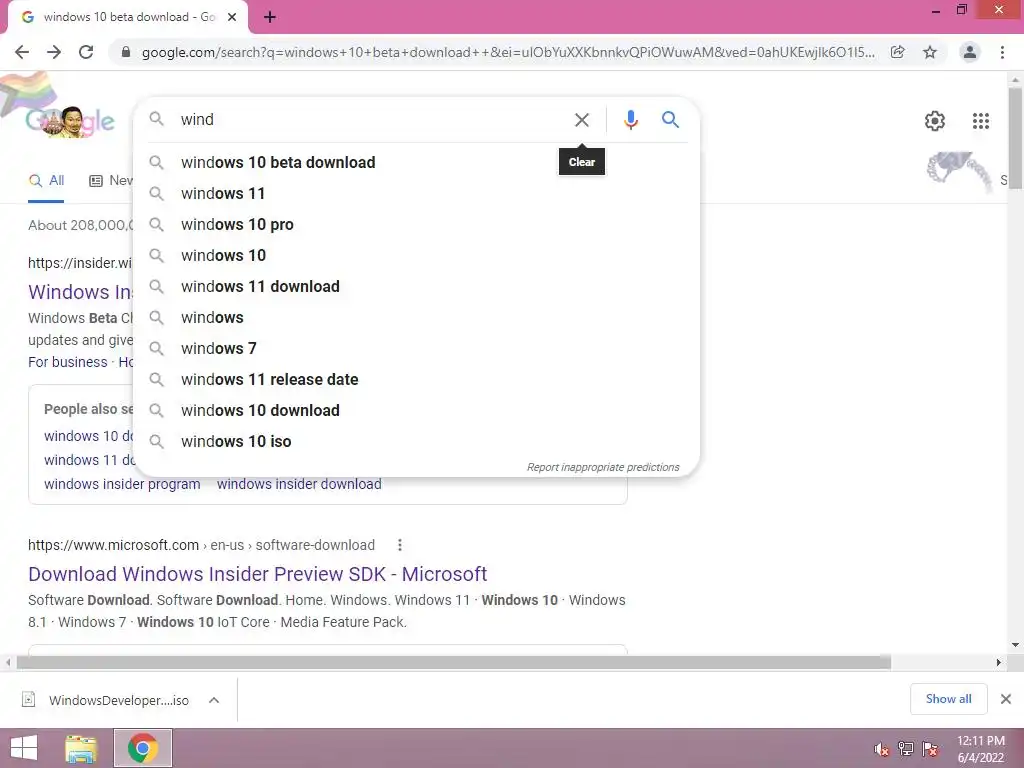Click the muted volume tray icon
The height and width of the screenshot is (768, 1024).
click(x=881, y=749)
